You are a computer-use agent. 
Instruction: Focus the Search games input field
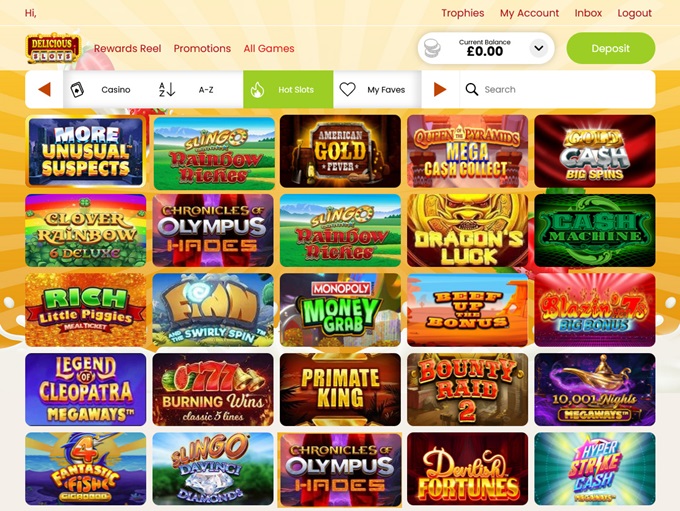click(557, 89)
